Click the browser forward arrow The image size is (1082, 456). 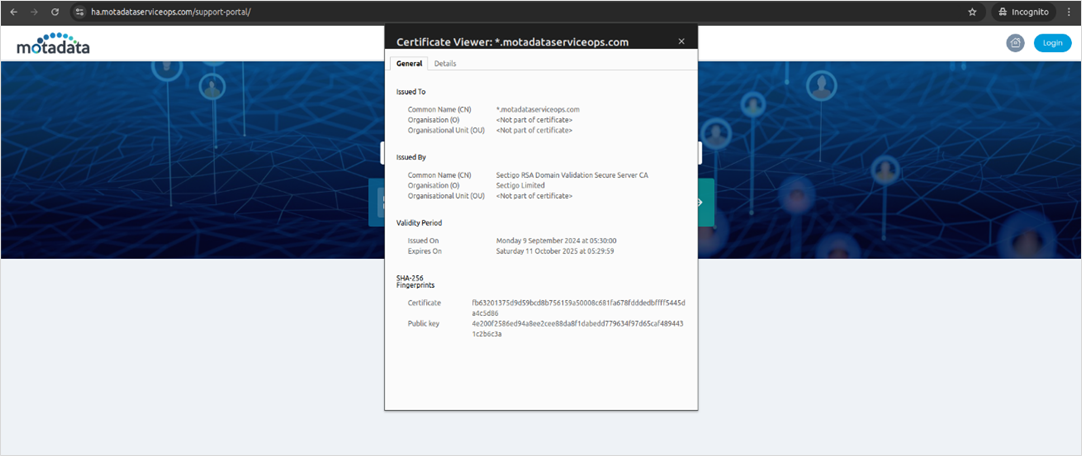pos(34,12)
